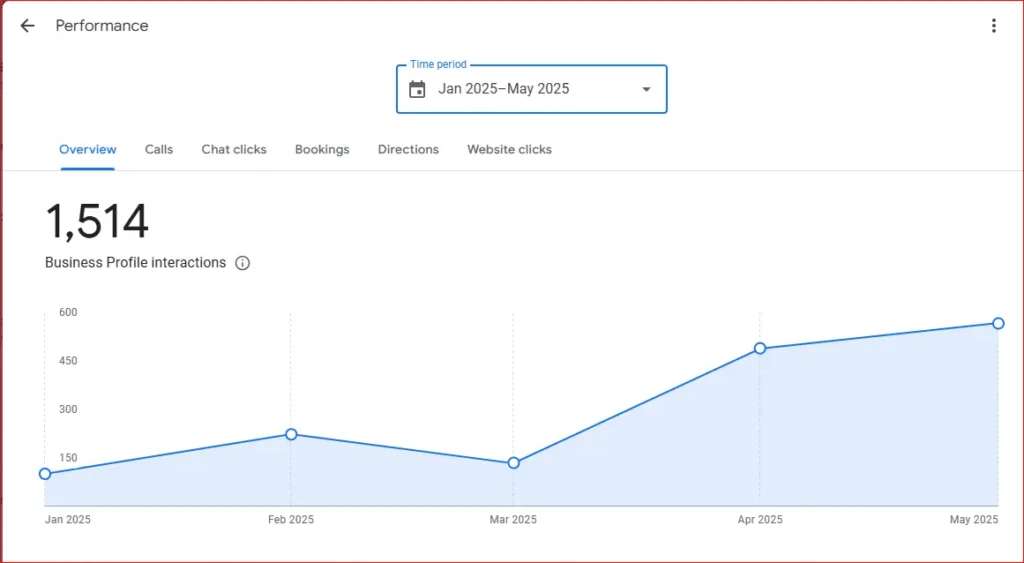1024x563 pixels.
Task: Open the three-dot more options menu
Action: [x=993, y=25]
